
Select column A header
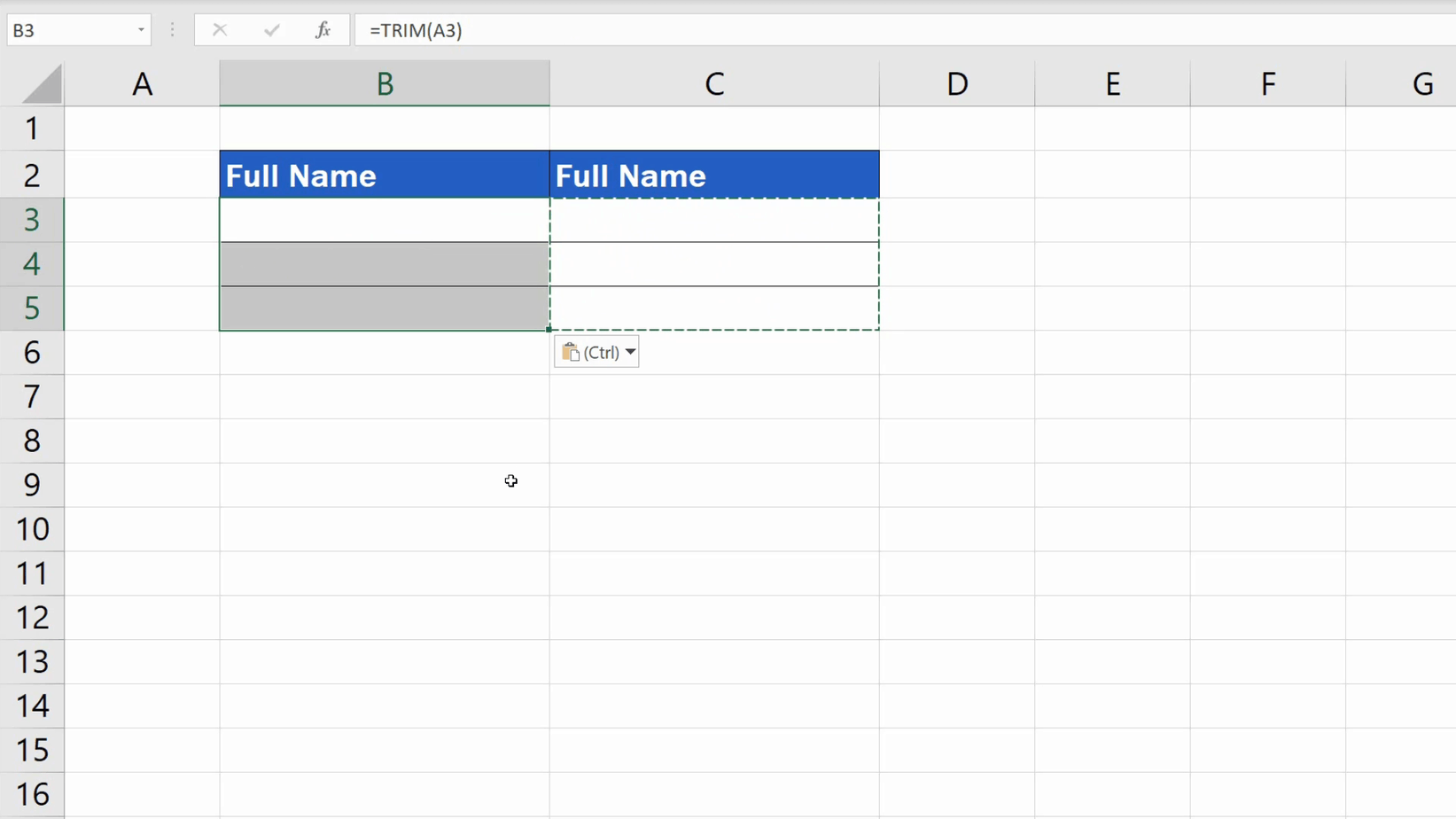point(142,82)
